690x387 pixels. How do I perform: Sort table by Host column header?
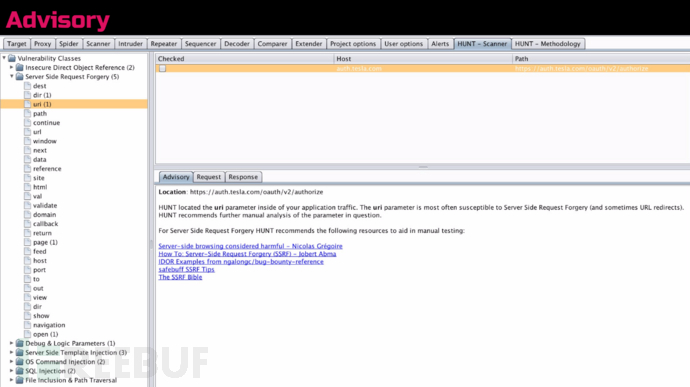(423, 59)
